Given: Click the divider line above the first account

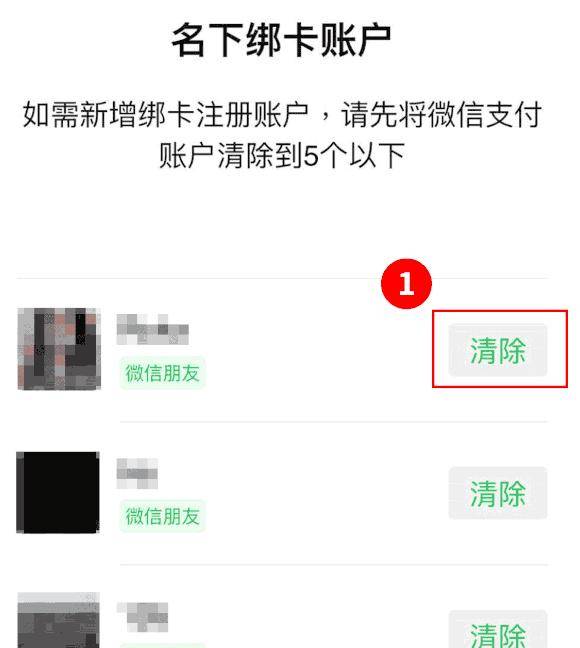Looking at the screenshot, I should (x=282, y=278).
